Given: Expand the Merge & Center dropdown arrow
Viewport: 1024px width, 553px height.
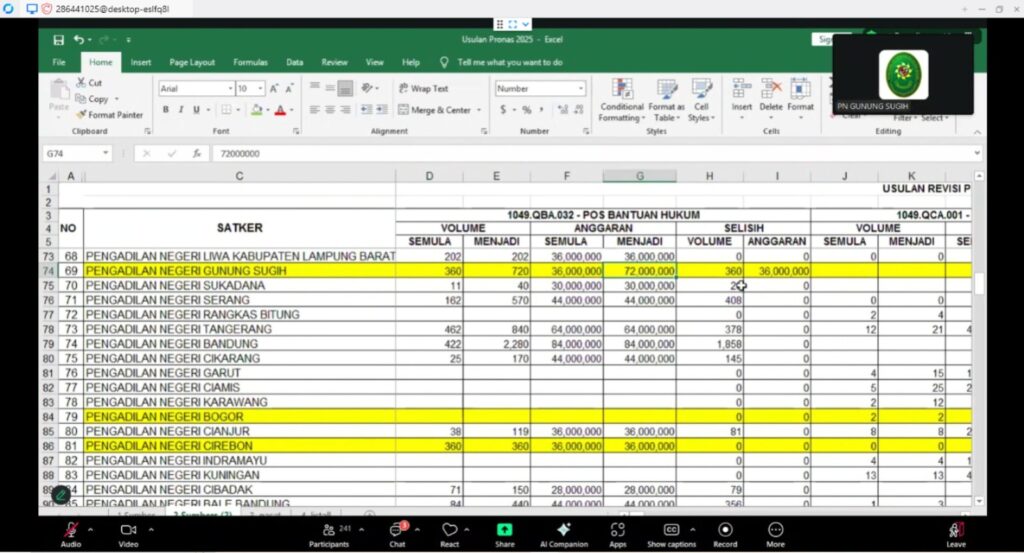Looking at the screenshot, I should pos(479,110).
